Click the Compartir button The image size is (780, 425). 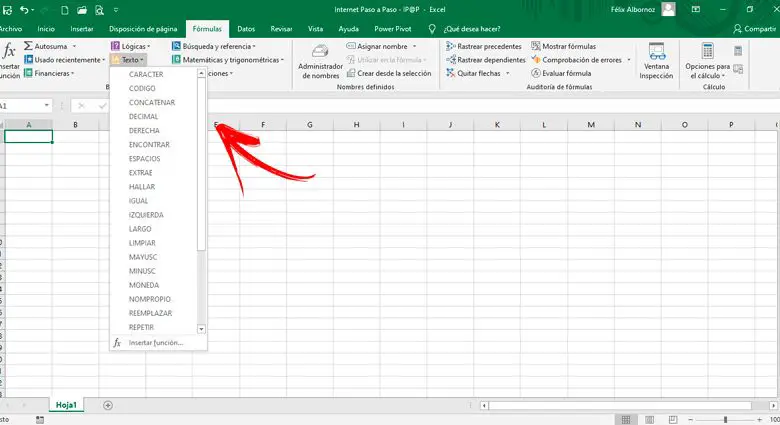(x=754, y=29)
